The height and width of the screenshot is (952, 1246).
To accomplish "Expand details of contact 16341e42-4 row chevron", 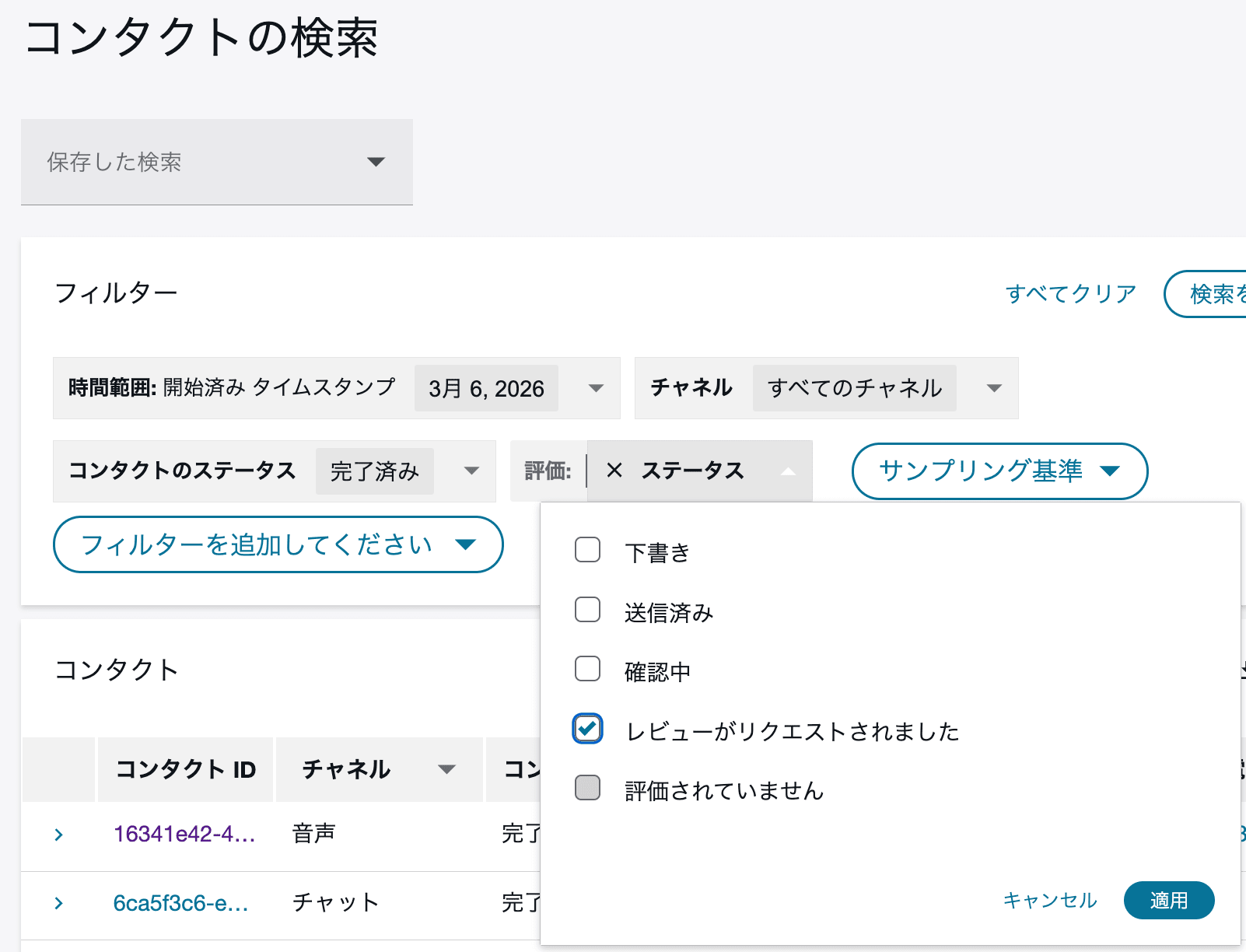I will coord(58,835).
